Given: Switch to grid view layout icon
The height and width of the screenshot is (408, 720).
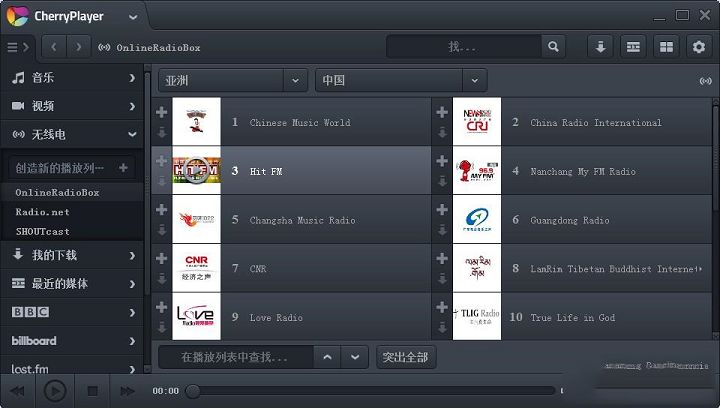Looking at the screenshot, I should pos(666,46).
